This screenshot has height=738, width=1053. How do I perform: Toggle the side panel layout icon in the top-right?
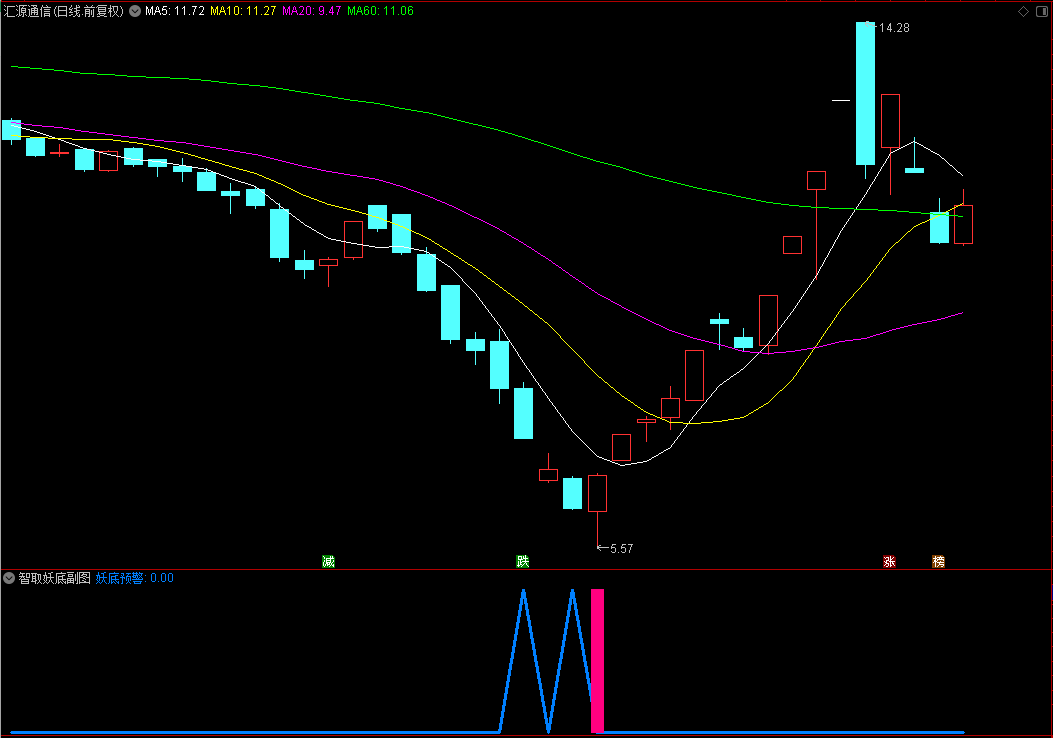1042,11
